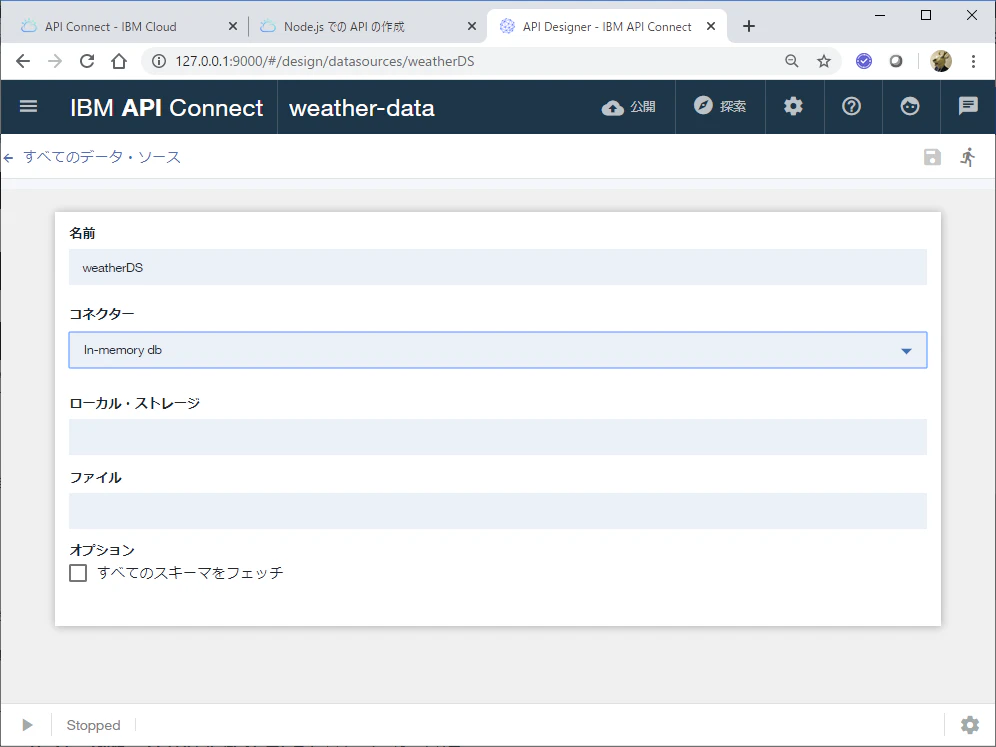Toggle the すべてのスキーマをフェッチ checkbox

pyautogui.click(x=78, y=573)
